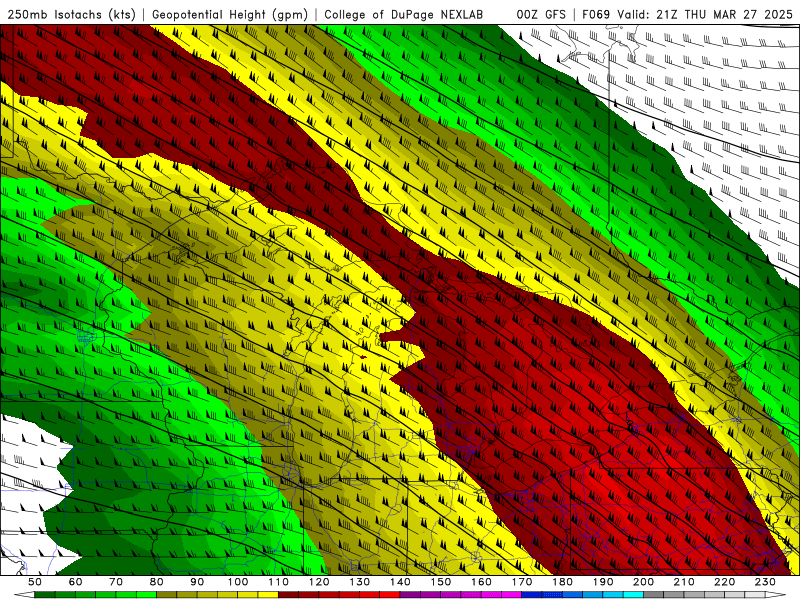Click the 170 value on the legend scale

(x=522, y=582)
